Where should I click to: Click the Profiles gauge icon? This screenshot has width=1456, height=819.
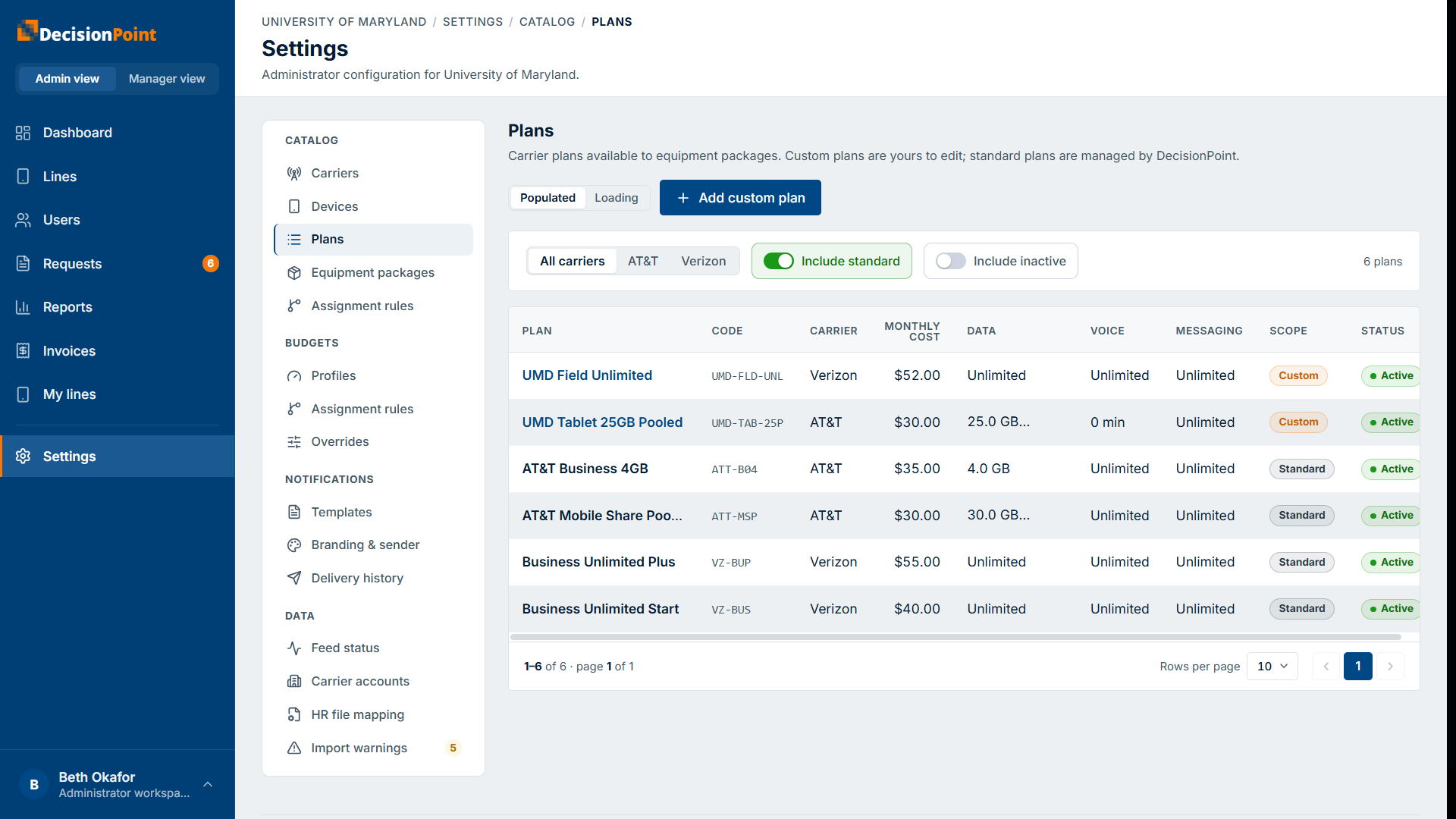(x=294, y=376)
